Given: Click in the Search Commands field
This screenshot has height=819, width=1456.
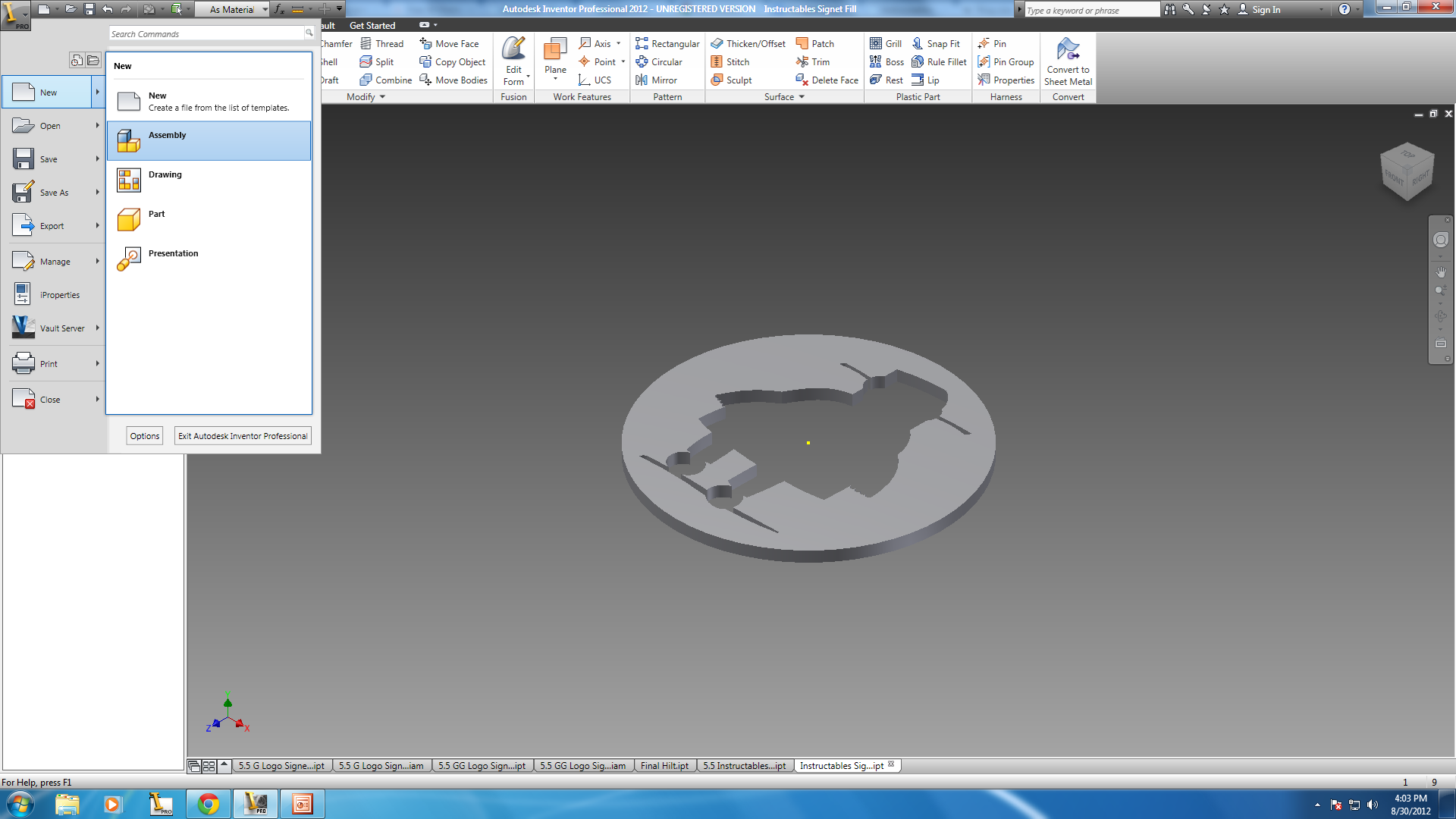Looking at the screenshot, I should [x=206, y=34].
